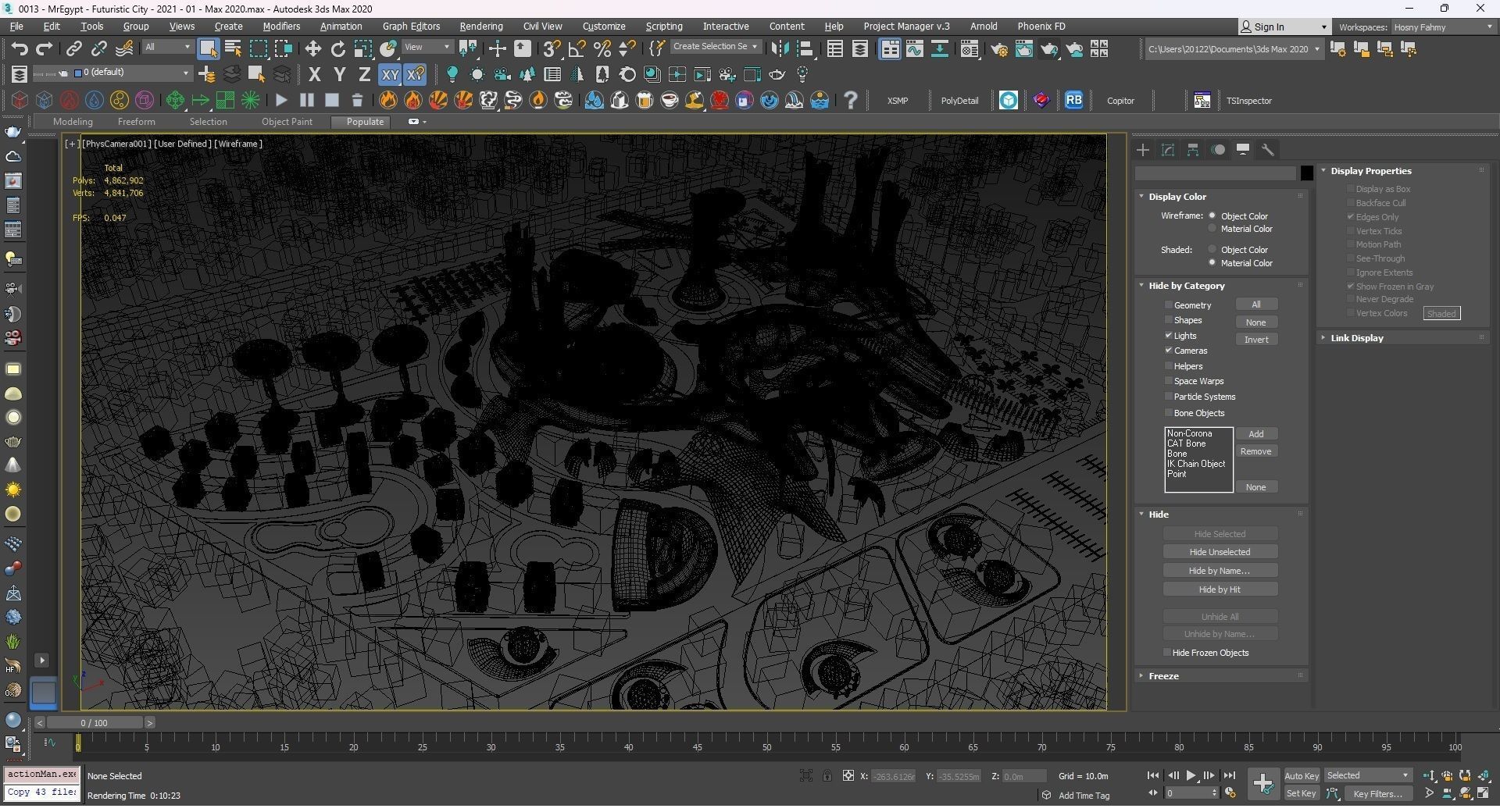Activate the Select and Scale tool
The height and width of the screenshot is (812, 1500).
363,49
